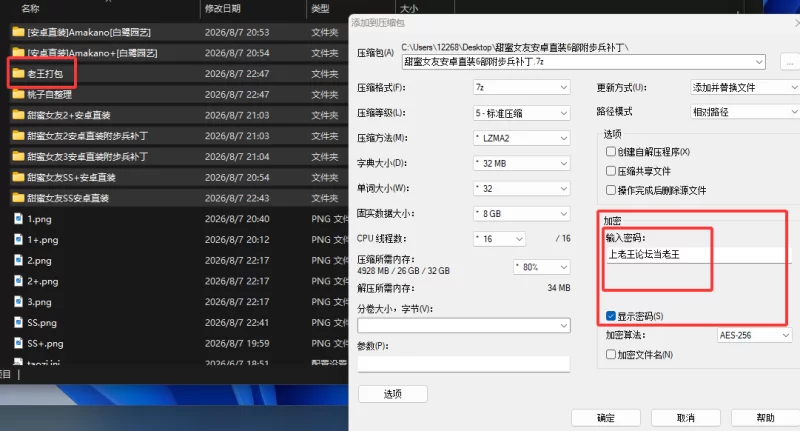
Task: Open the 压缩等级 dropdown showing 标准压缩
Action: pyautogui.click(x=521, y=113)
